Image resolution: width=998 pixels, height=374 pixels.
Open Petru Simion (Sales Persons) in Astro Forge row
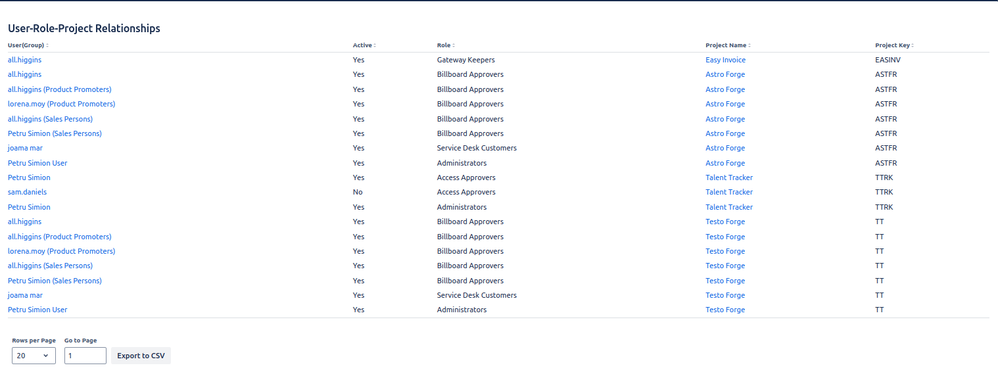pos(55,134)
